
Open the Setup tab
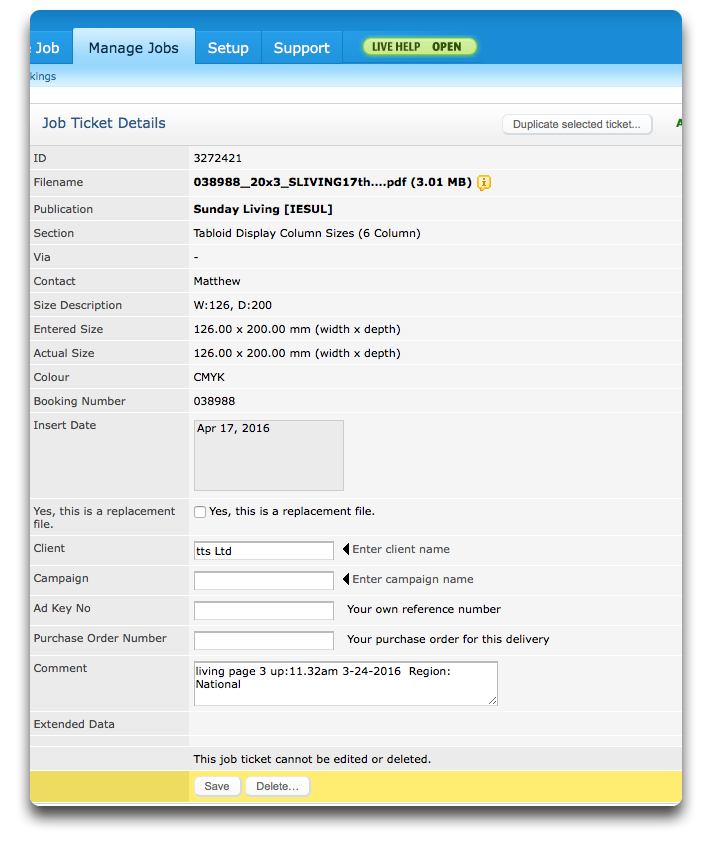coord(228,48)
